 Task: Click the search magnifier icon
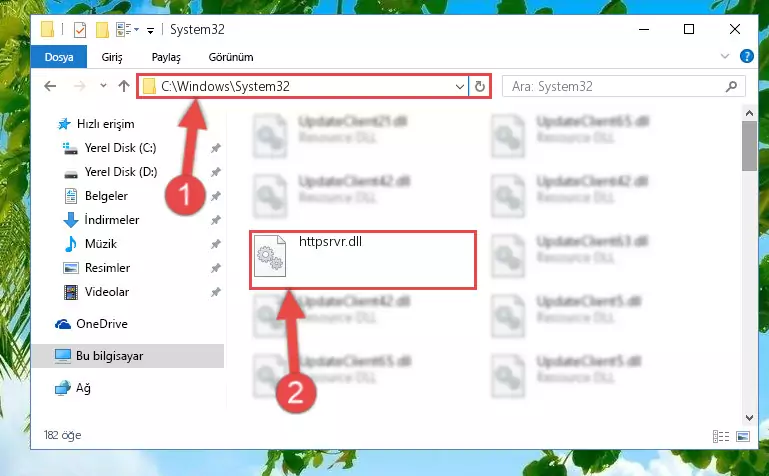(731, 87)
